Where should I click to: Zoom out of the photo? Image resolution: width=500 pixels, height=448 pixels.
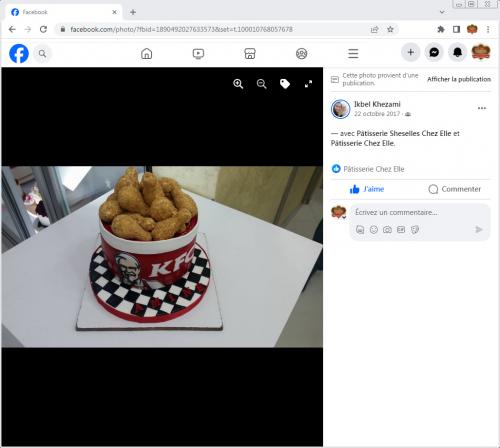[x=262, y=84]
